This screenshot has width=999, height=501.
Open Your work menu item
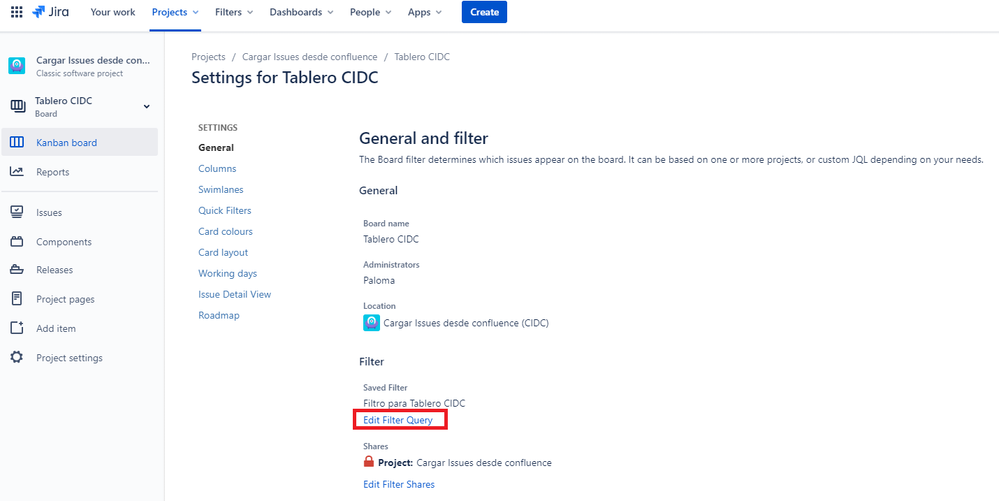[x=113, y=12]
